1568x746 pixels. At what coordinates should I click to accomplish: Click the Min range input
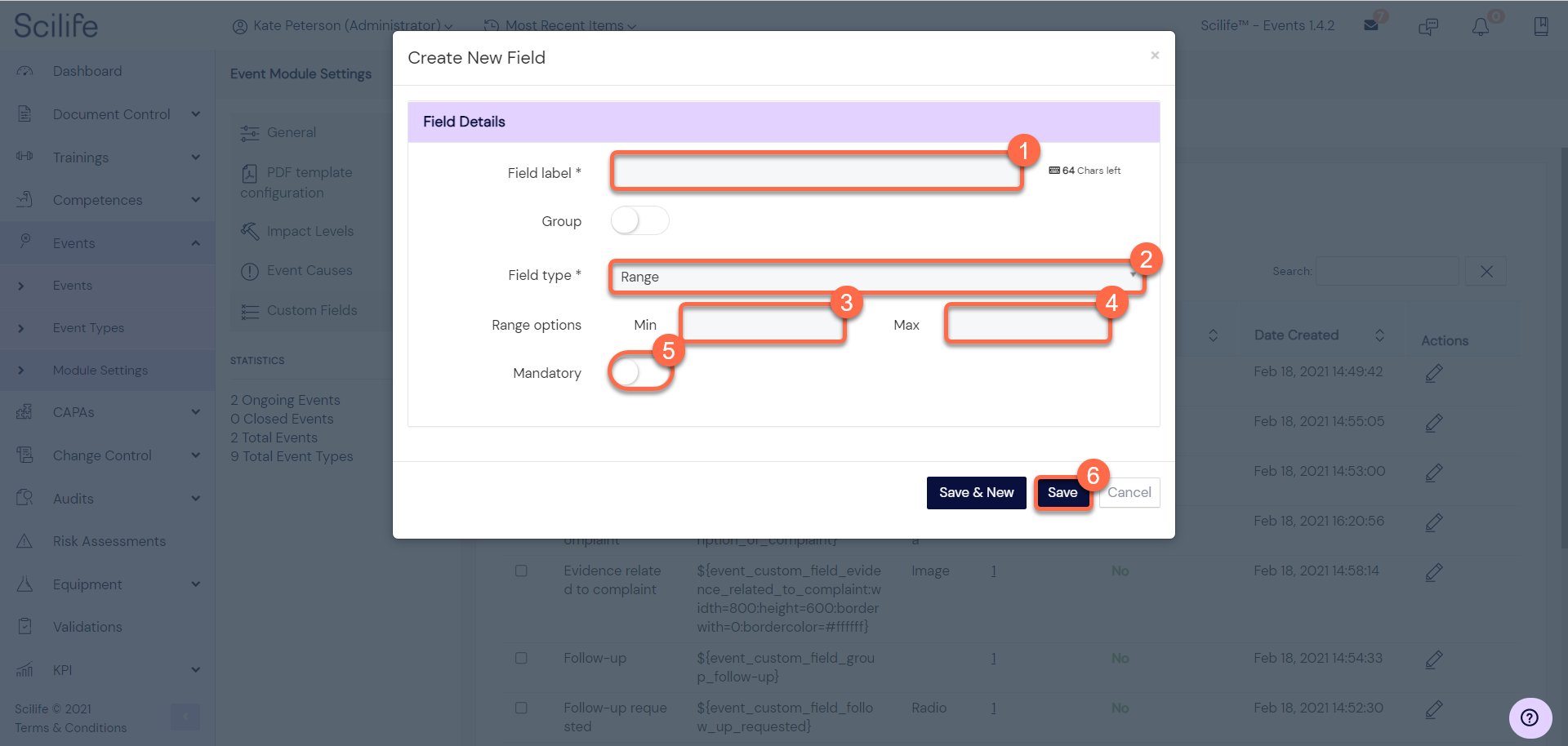tap(762, 325)
